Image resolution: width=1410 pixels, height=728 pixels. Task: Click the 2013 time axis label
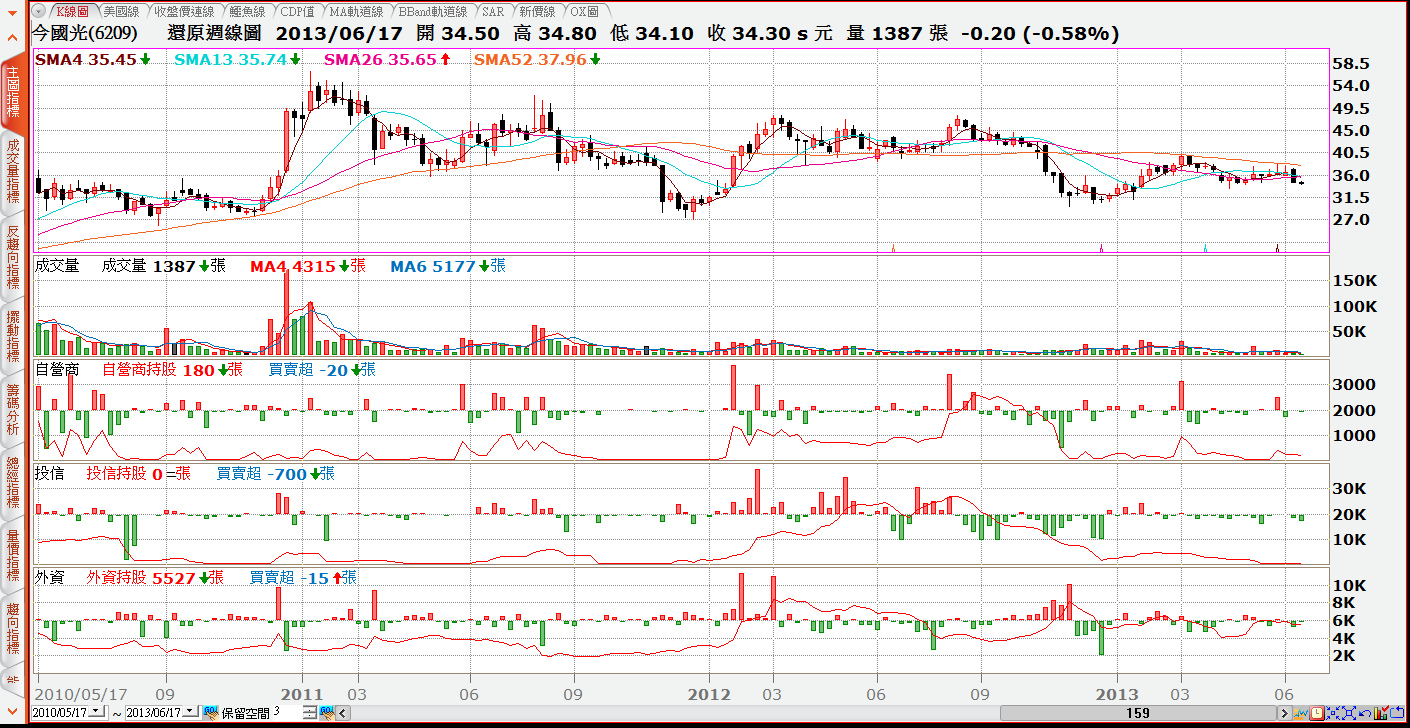[x=1117, y=693]
